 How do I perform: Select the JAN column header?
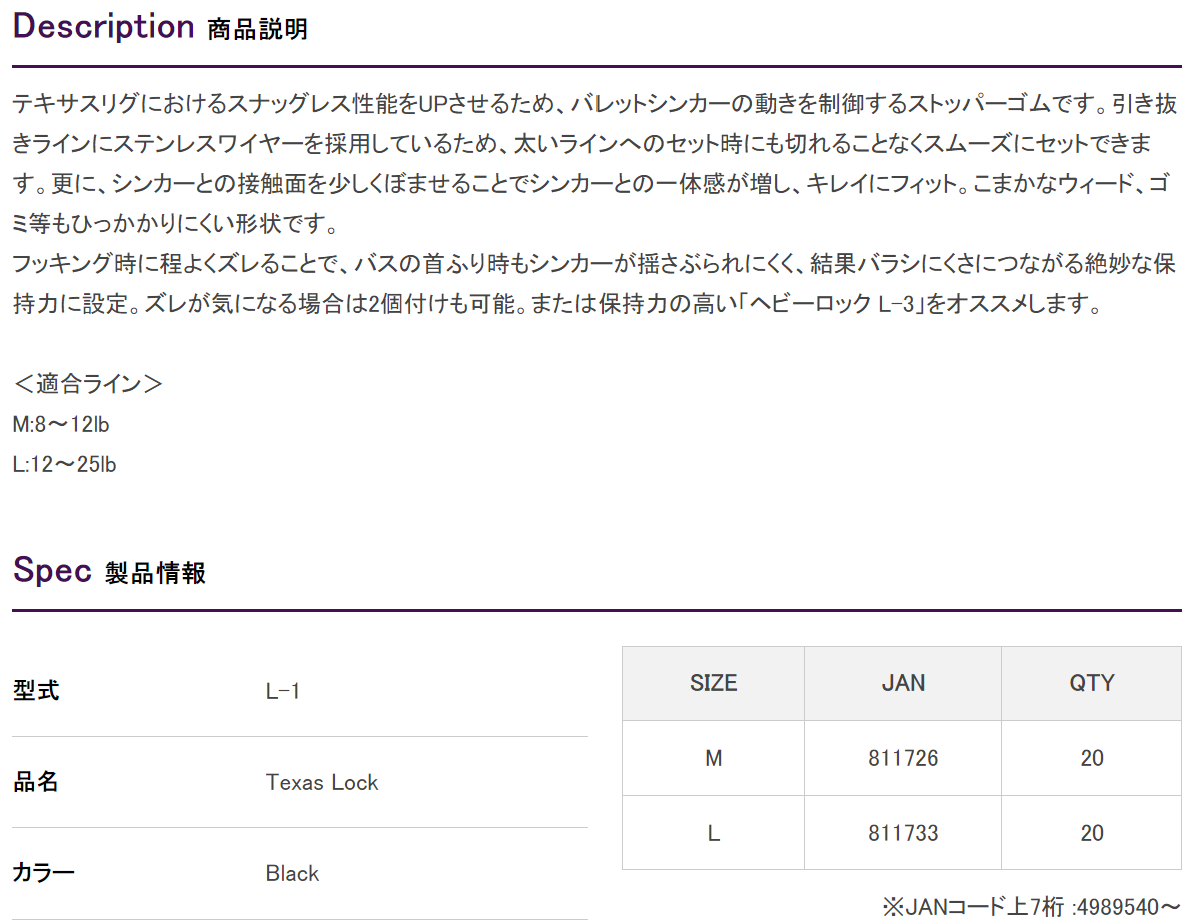click(x=903, y=683)
